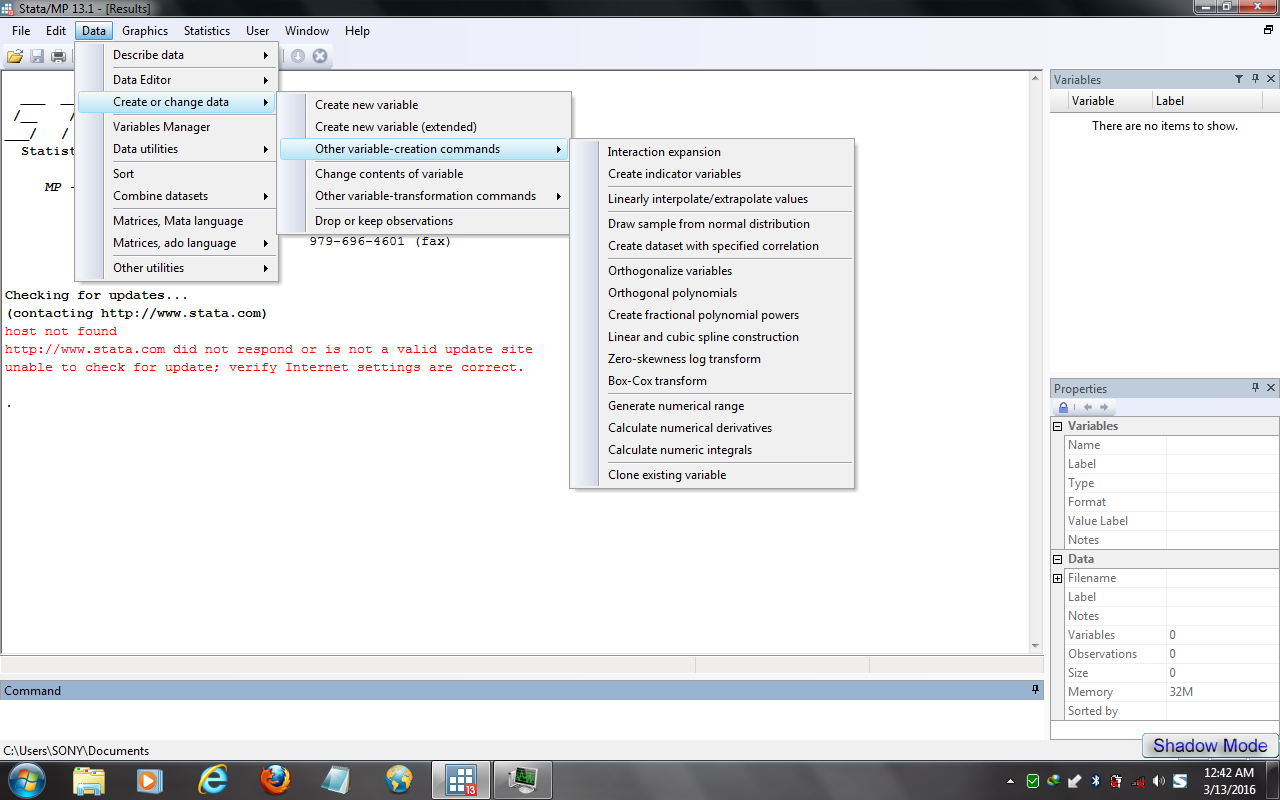Open the File menu
Image resolution: width=1280 pixels, height=800 pixels.
click(21, 31)
